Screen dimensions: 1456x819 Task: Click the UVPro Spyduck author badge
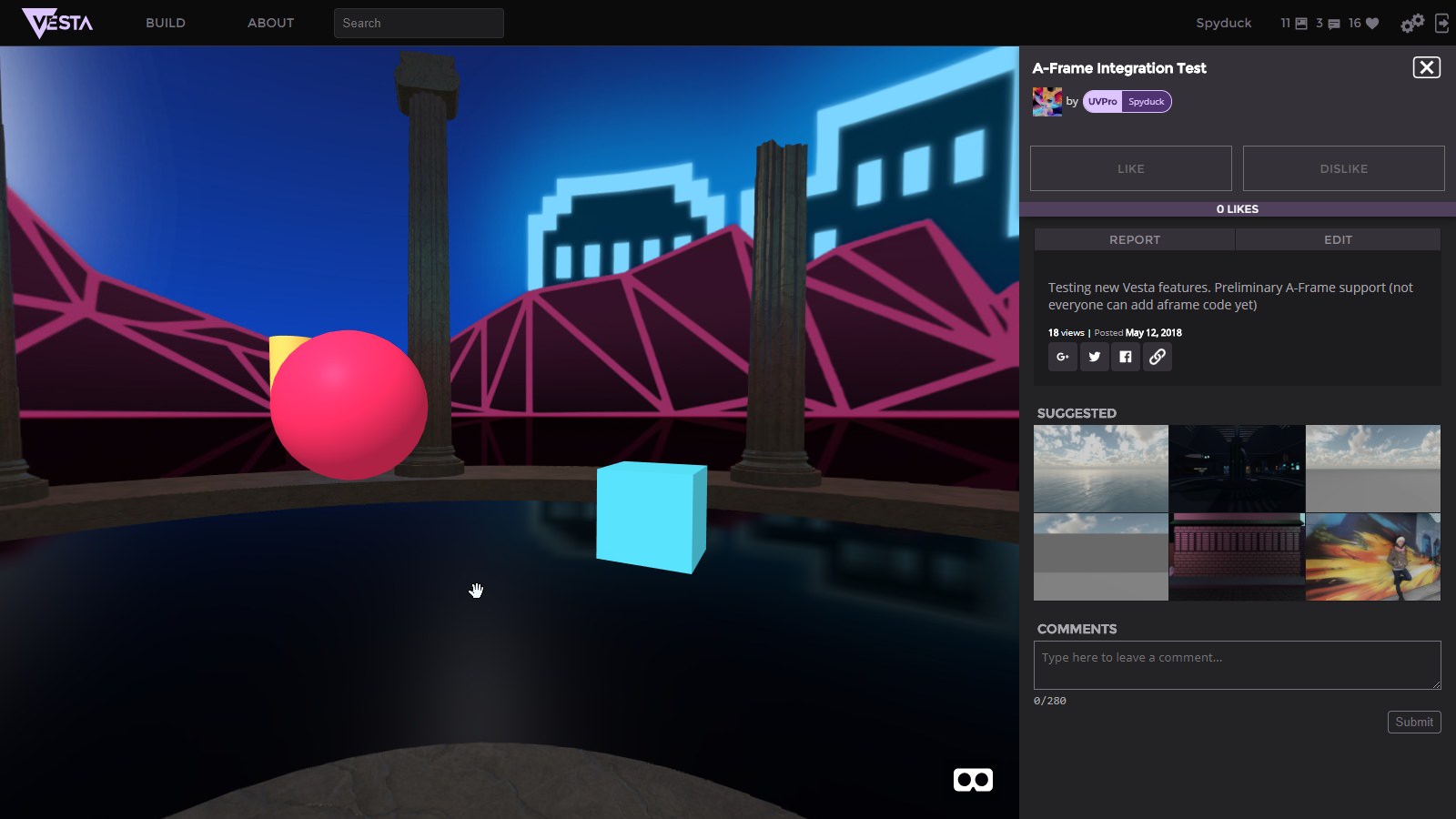tap(1127, 101)
